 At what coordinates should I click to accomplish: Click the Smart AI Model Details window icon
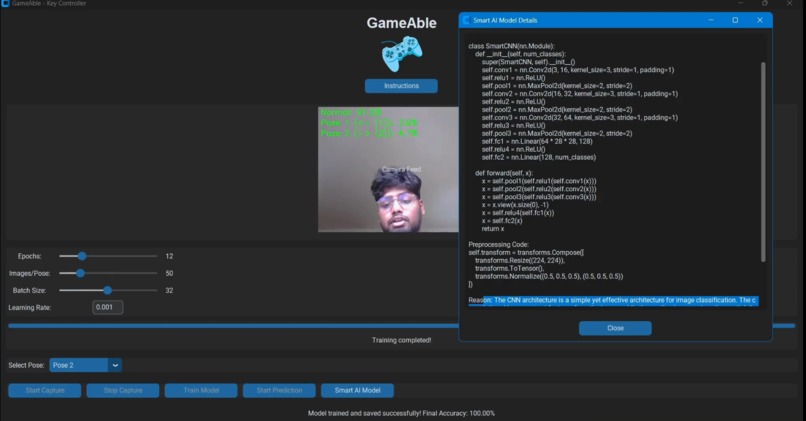[x=466, y=20]
